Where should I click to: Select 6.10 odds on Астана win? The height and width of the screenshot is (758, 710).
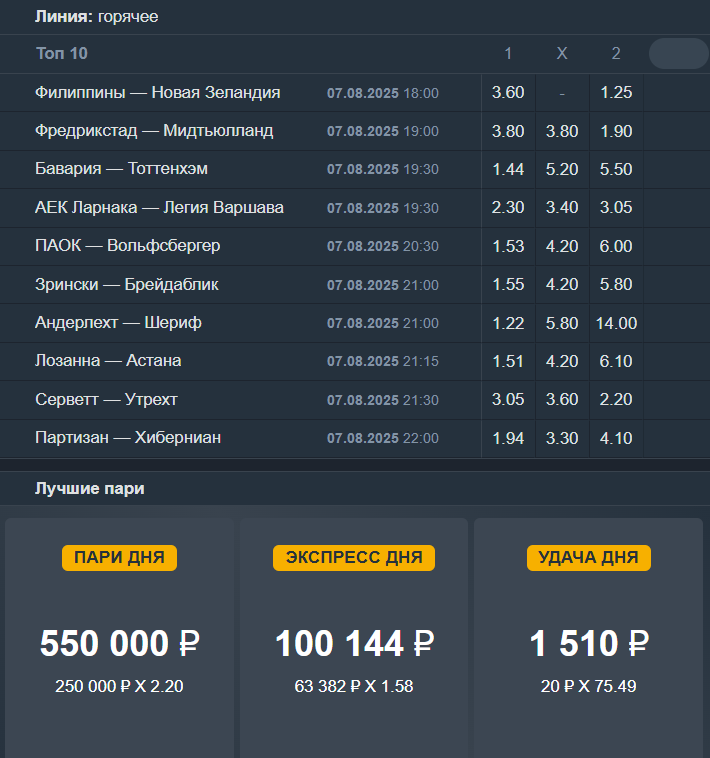616,361
